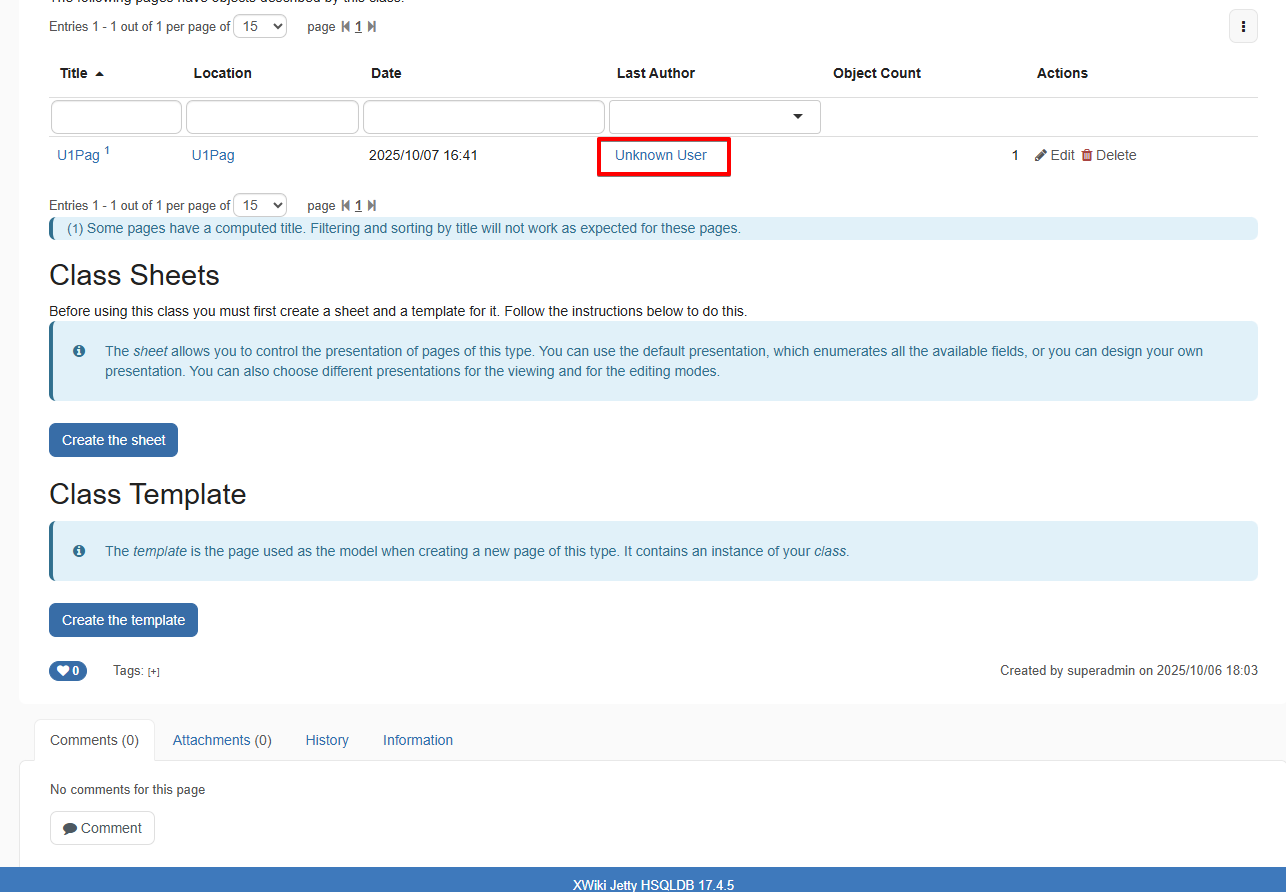
Task: Go to last page in bottom pagination
Action: pos(372,206)
